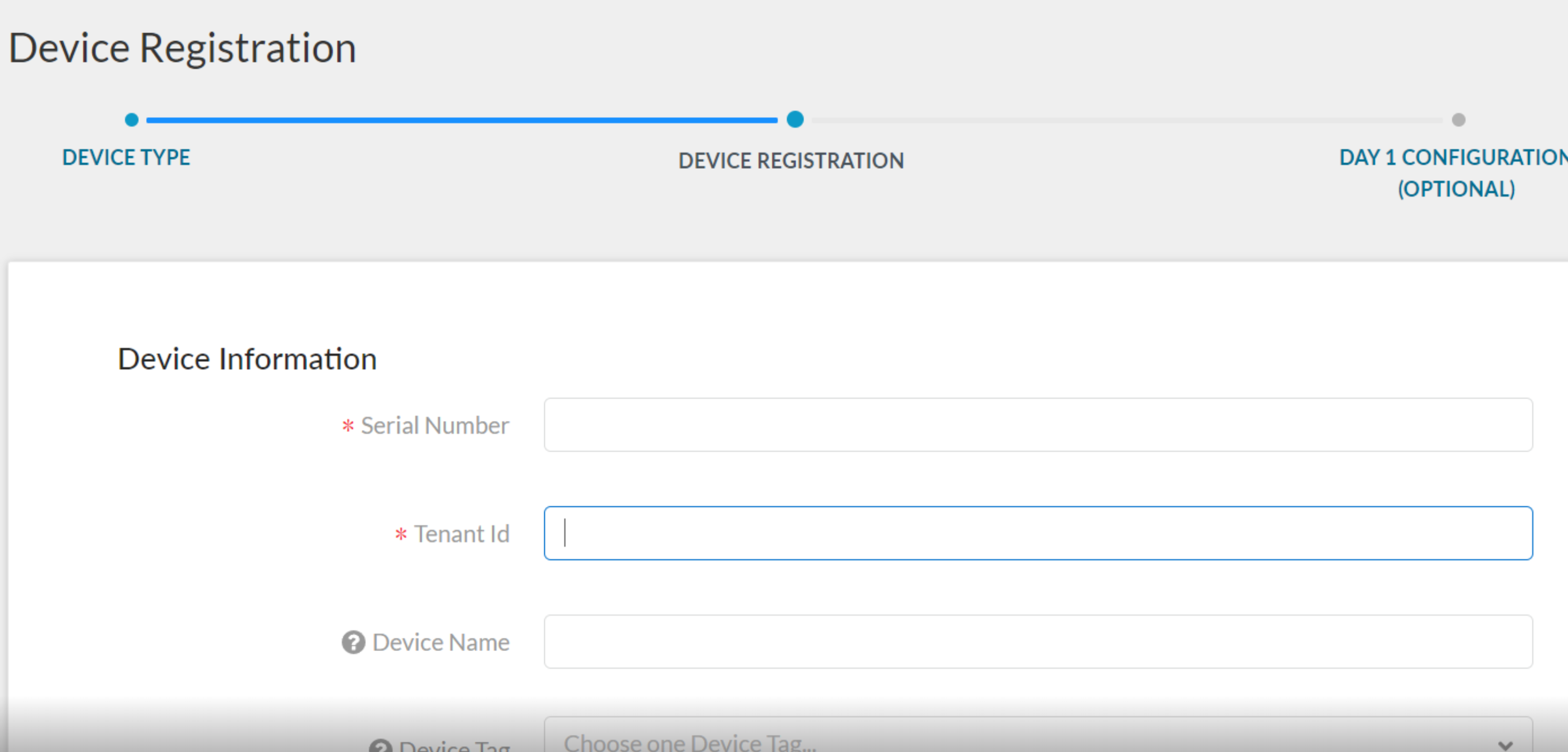
Task: Click the Device Registration page title
Action: click(182, 48)
